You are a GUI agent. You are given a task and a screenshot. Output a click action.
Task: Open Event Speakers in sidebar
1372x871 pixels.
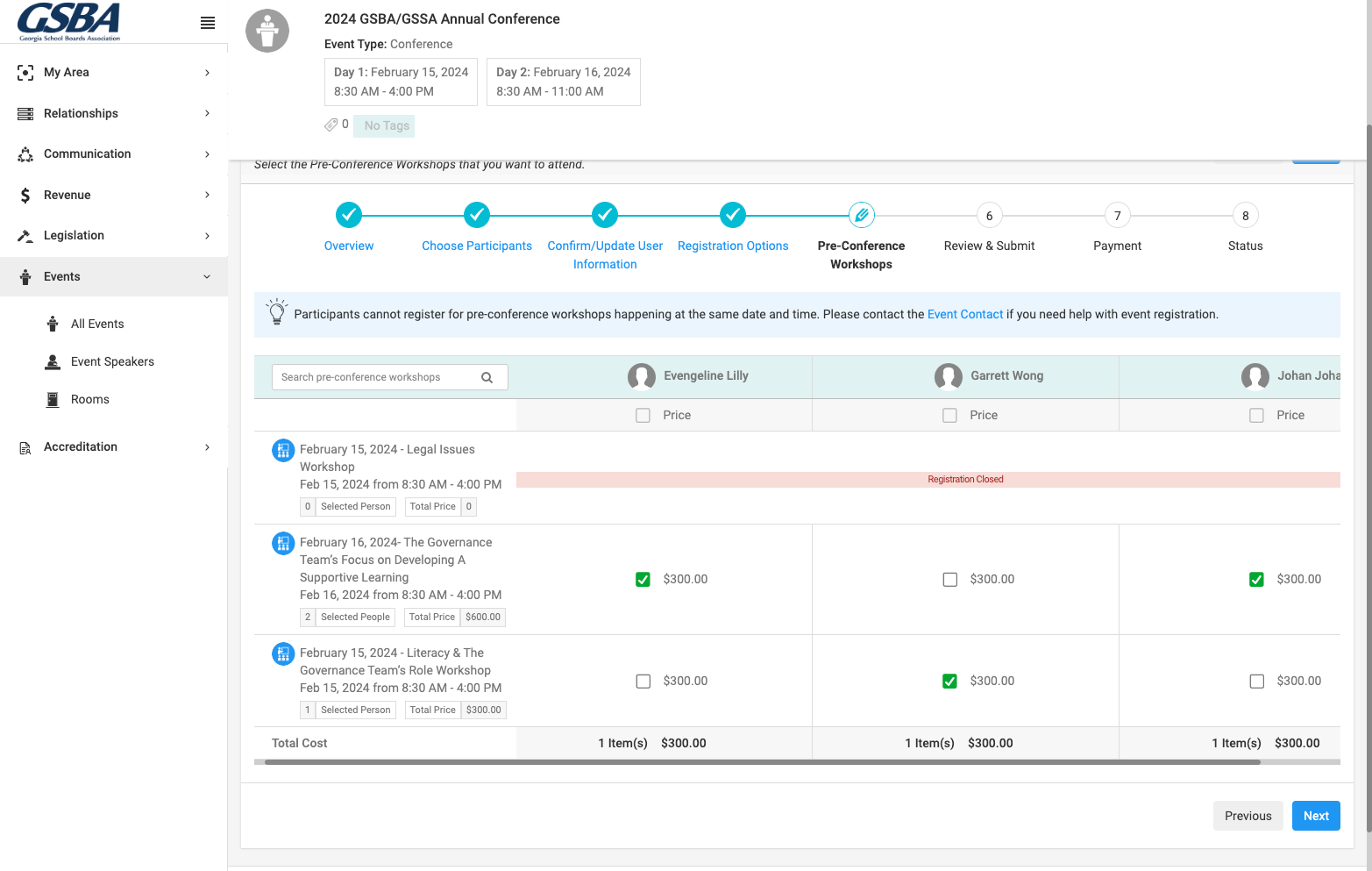coord(112,361)
